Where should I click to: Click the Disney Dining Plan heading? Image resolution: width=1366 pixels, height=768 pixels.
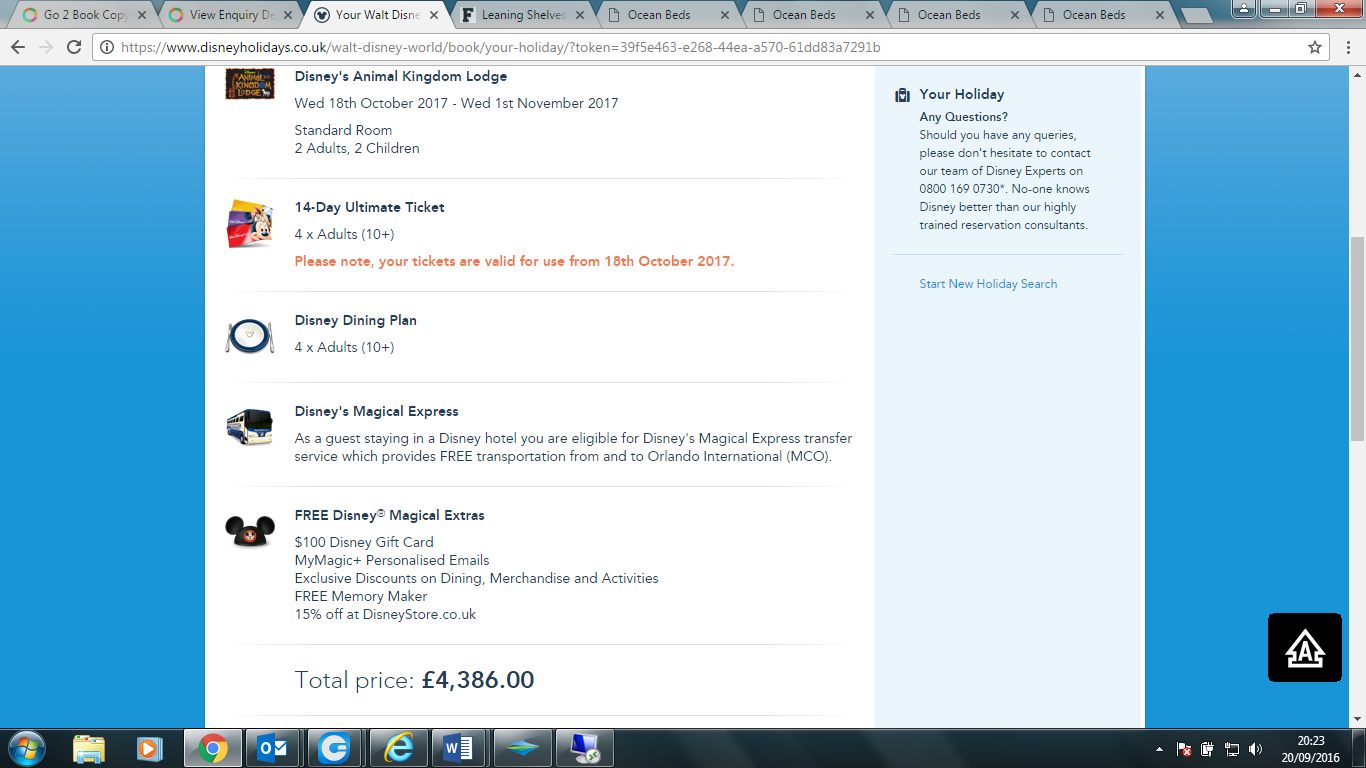click(355, 320)
